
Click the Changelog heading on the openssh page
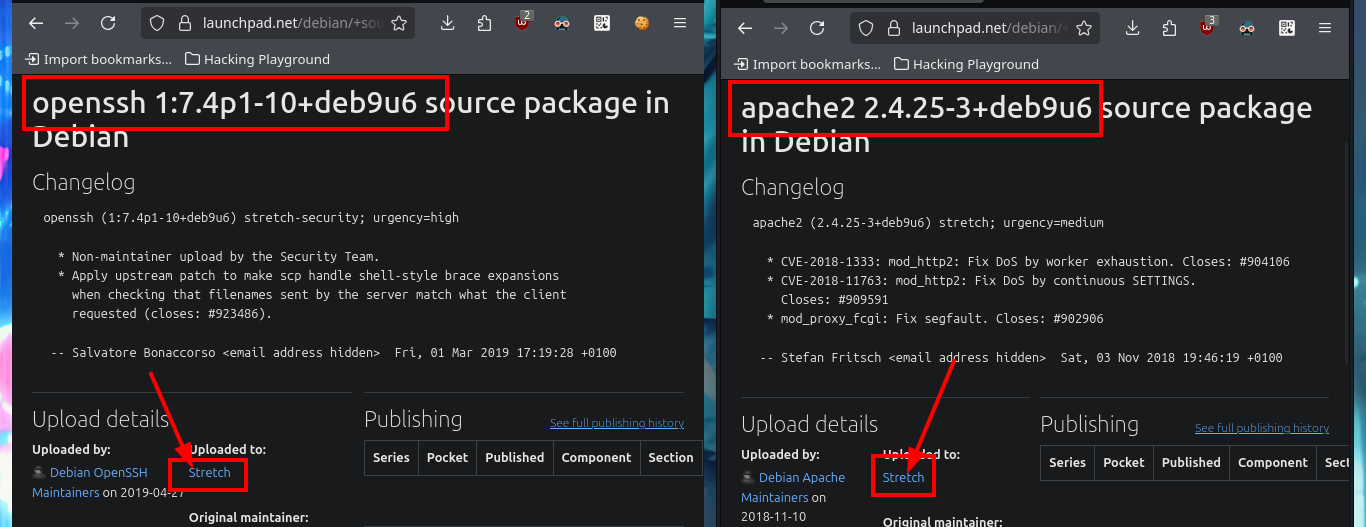tap(83, 182)
